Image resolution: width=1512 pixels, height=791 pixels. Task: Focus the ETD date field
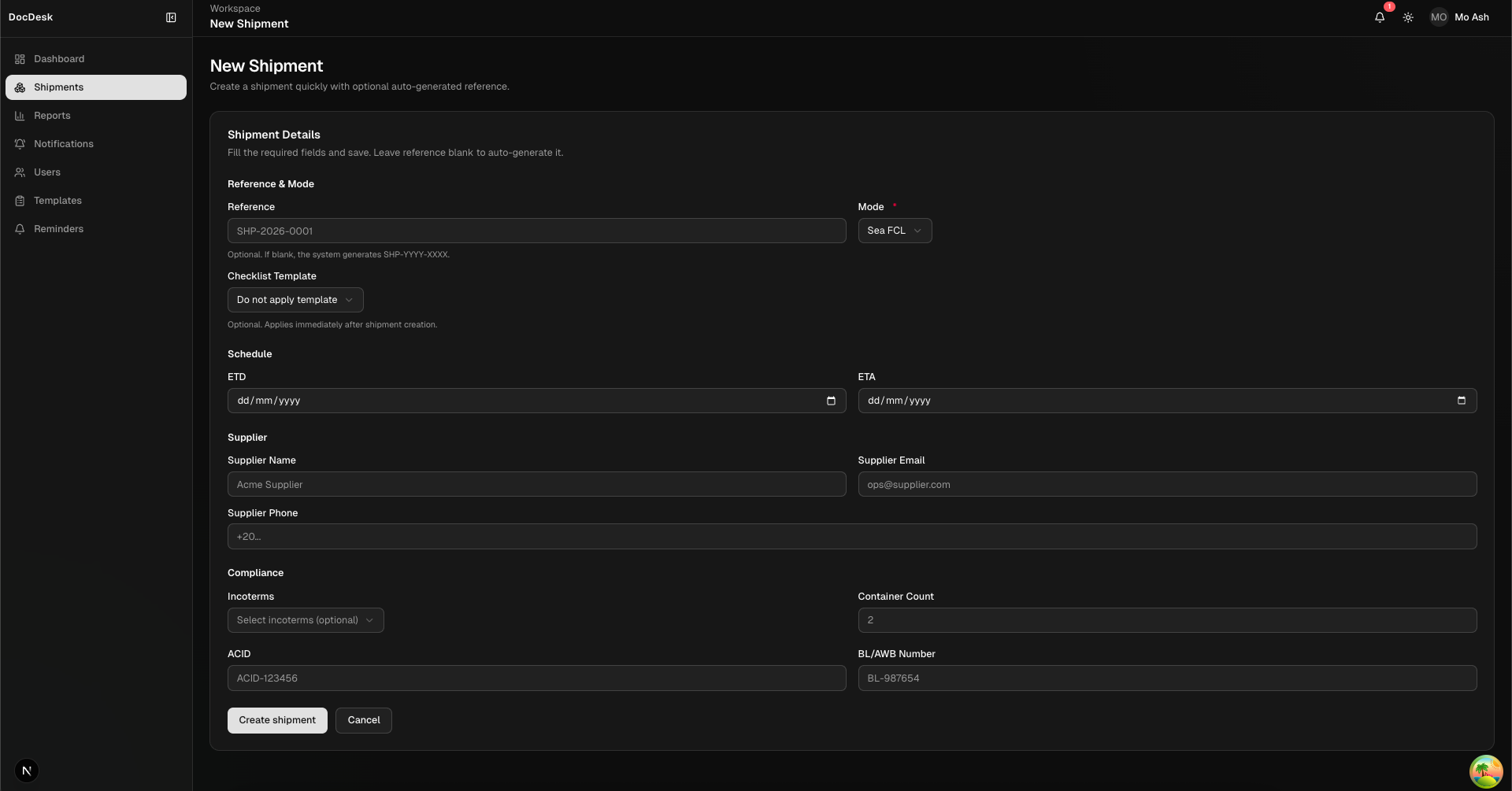pos(537,401)
